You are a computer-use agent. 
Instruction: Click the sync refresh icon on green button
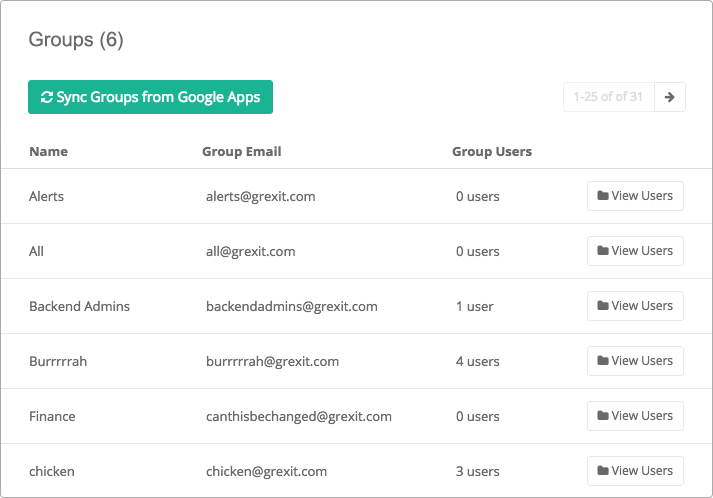(47, 97)
